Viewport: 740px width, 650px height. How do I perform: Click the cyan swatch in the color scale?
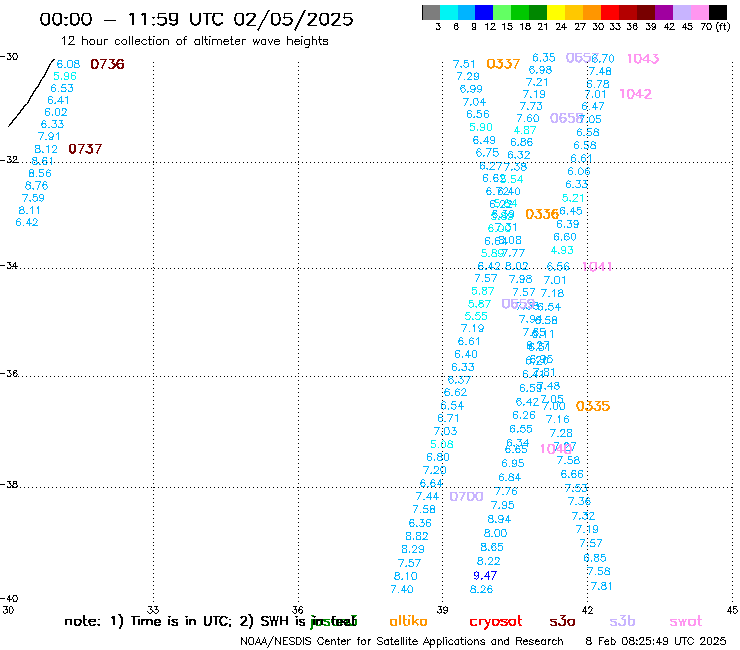[449, 12]
